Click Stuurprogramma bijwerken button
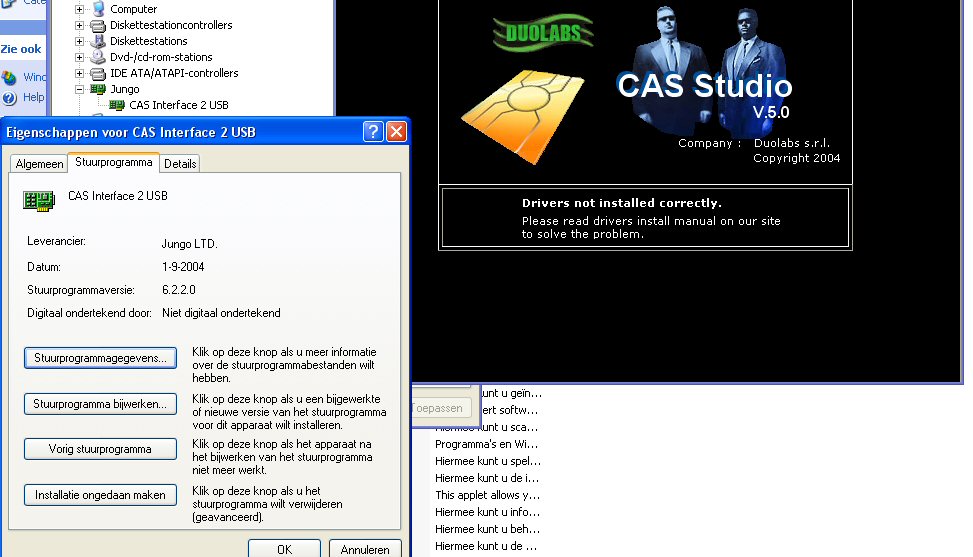Screen dimensions: 973x557 (x=101, y=404)
